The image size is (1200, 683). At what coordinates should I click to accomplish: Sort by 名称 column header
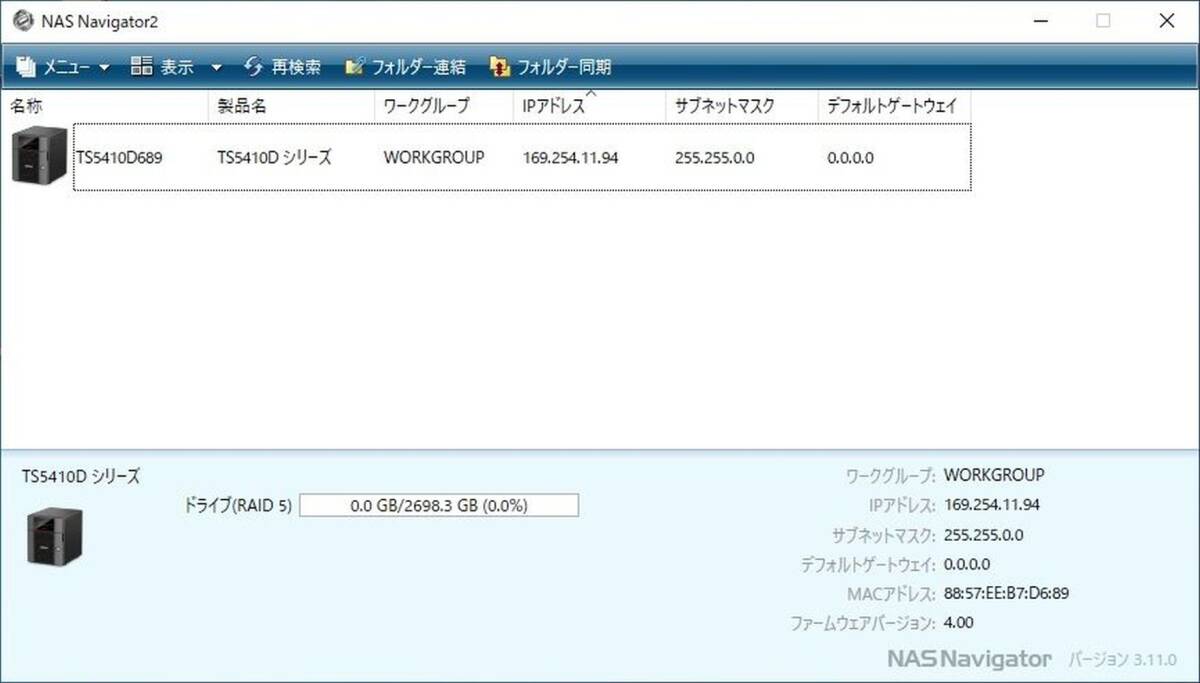(106, 105)
